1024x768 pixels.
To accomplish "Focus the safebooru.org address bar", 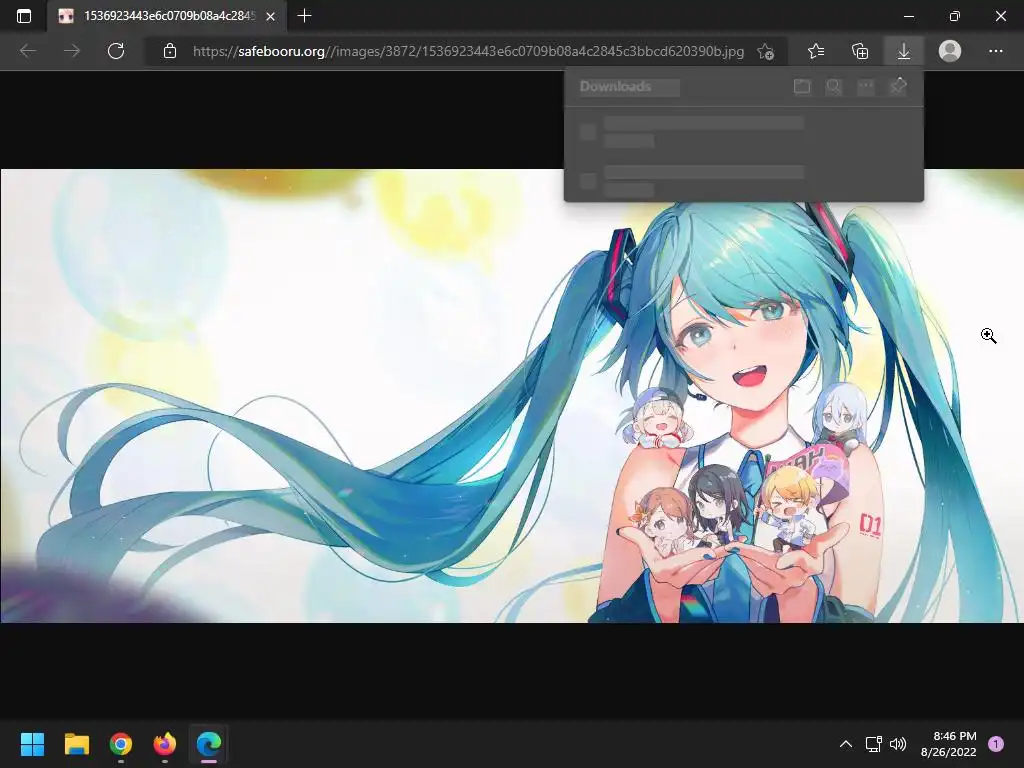I will [468, 51].
